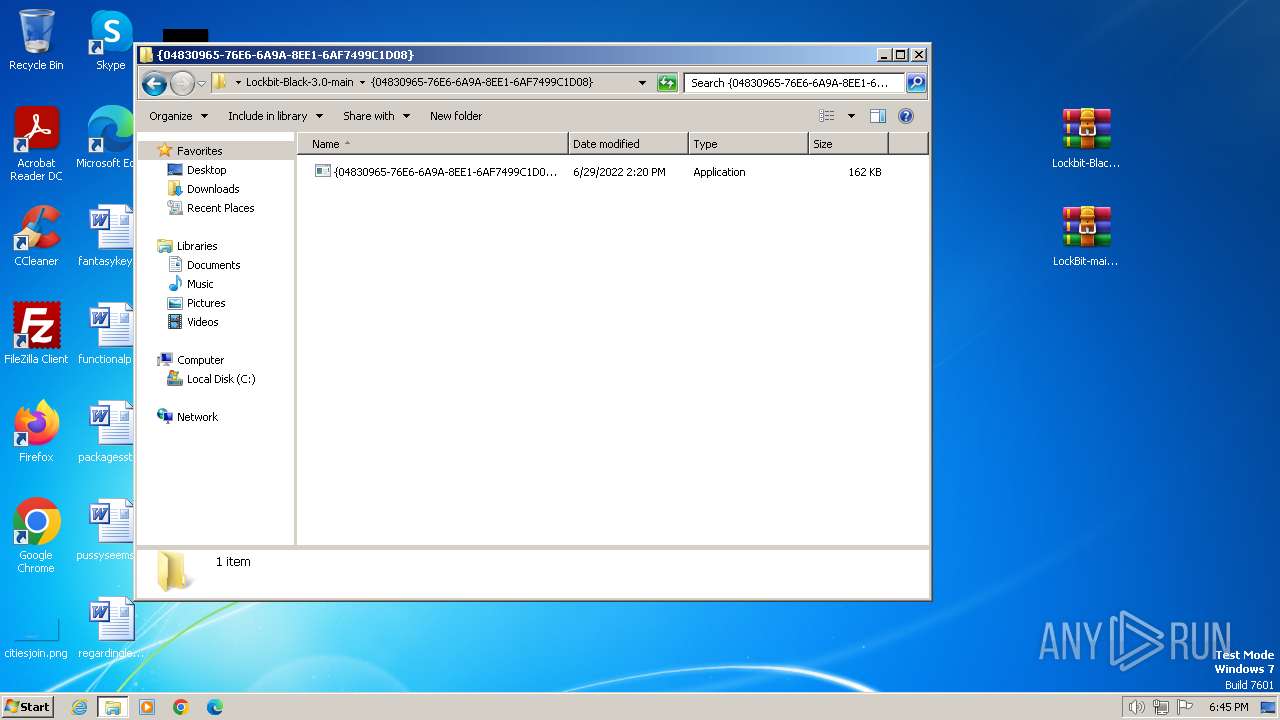
Task: Select Recent Places under Favorites
Action: pyautogui.click(x=220, y=208)
